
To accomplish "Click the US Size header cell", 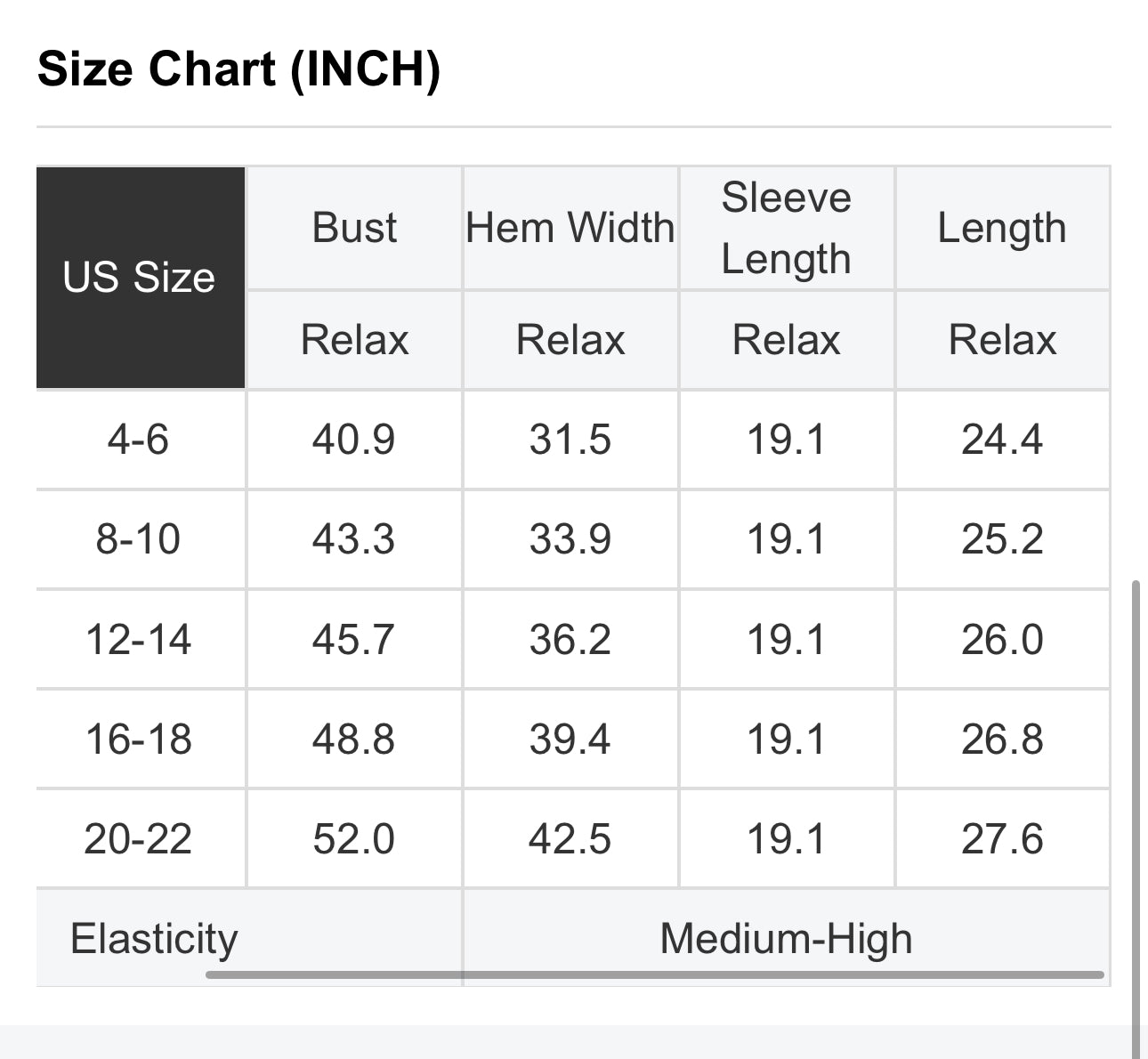I will [x=140, y=277].
